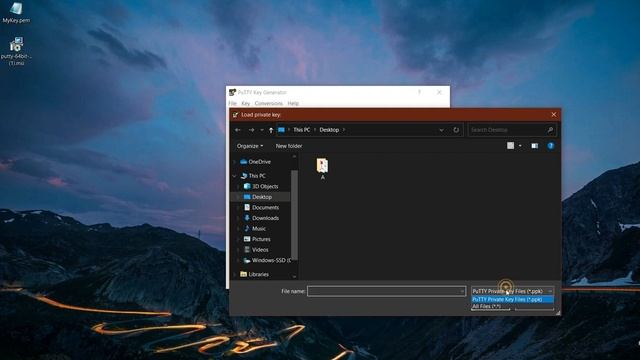Expand the Libraries tree node
640x360 pixels.
(x=234, y=275)
